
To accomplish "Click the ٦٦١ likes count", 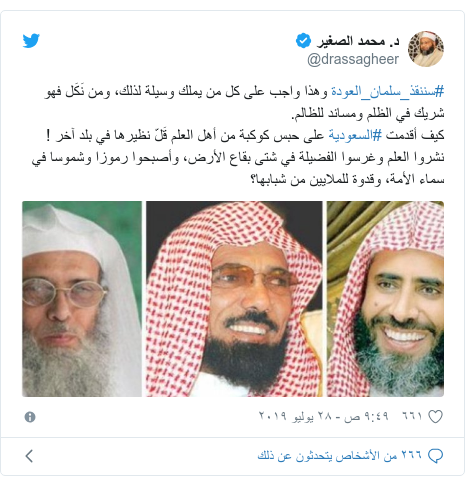I will [x=412, y=416].
